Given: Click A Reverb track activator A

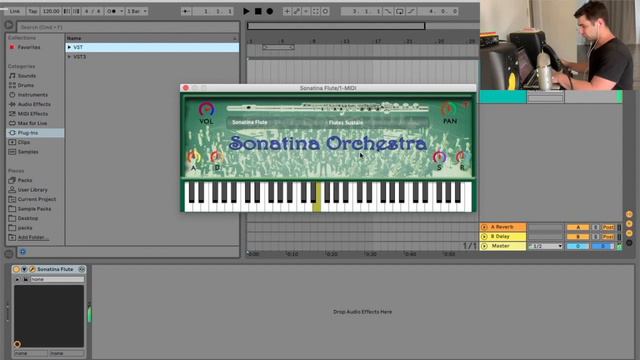Looking at the screenshot, I should pyautogui.click(x=578, y=227).
